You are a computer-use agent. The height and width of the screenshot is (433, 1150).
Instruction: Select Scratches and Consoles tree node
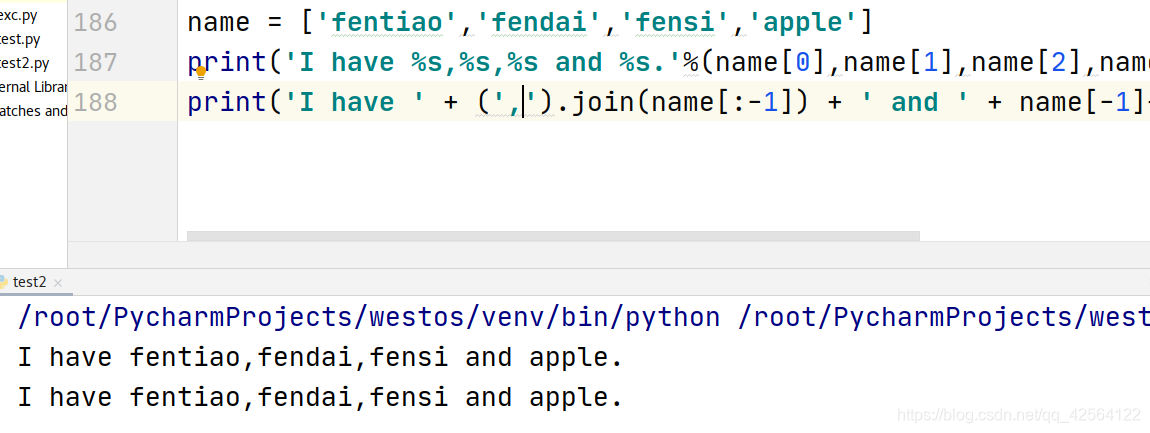tap(33, 111)
